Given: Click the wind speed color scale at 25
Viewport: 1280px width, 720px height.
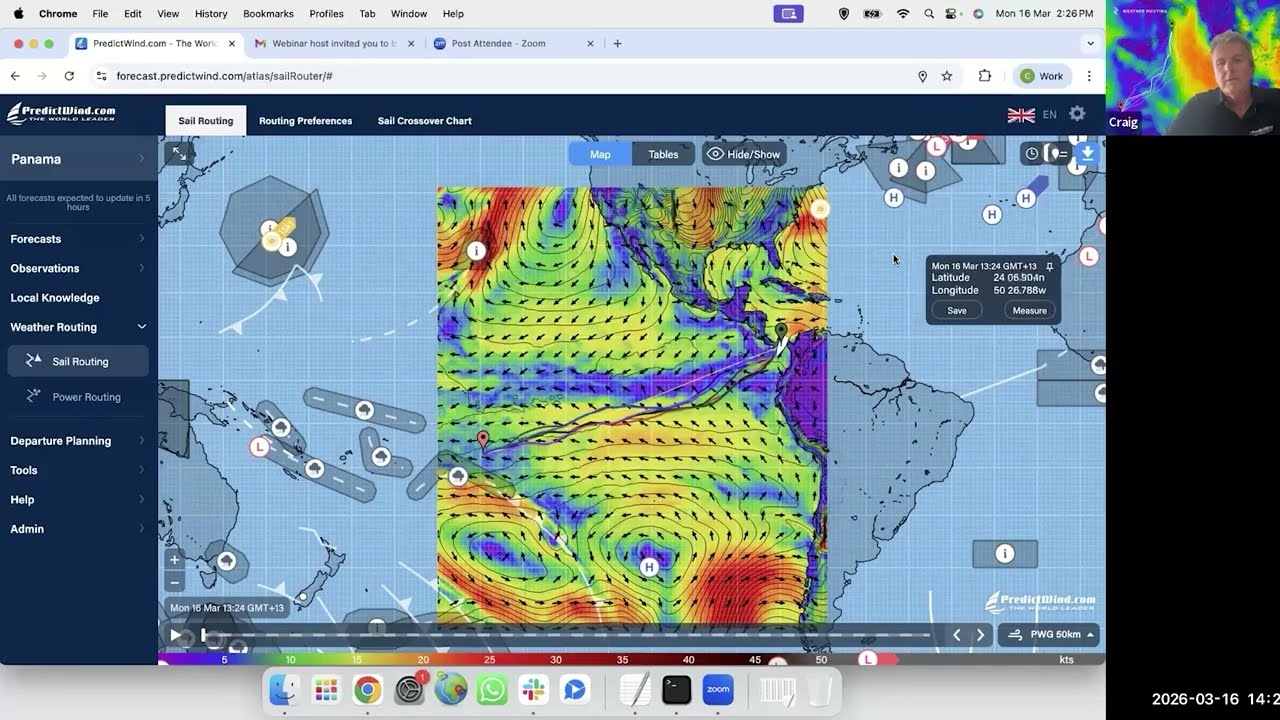Looking at the screenshot, I should 489,660.
